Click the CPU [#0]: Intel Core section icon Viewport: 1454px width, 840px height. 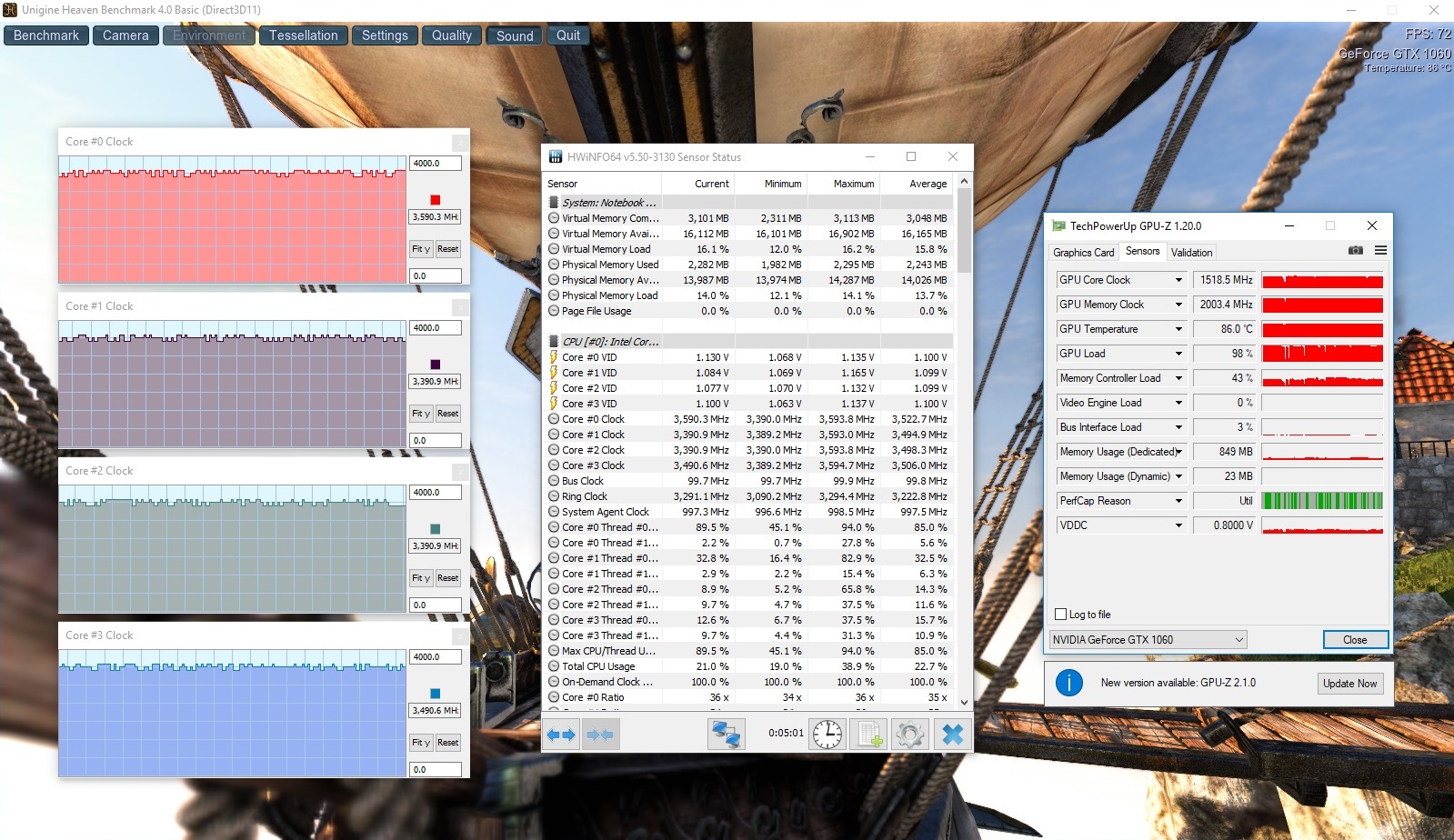pos(554,342)
